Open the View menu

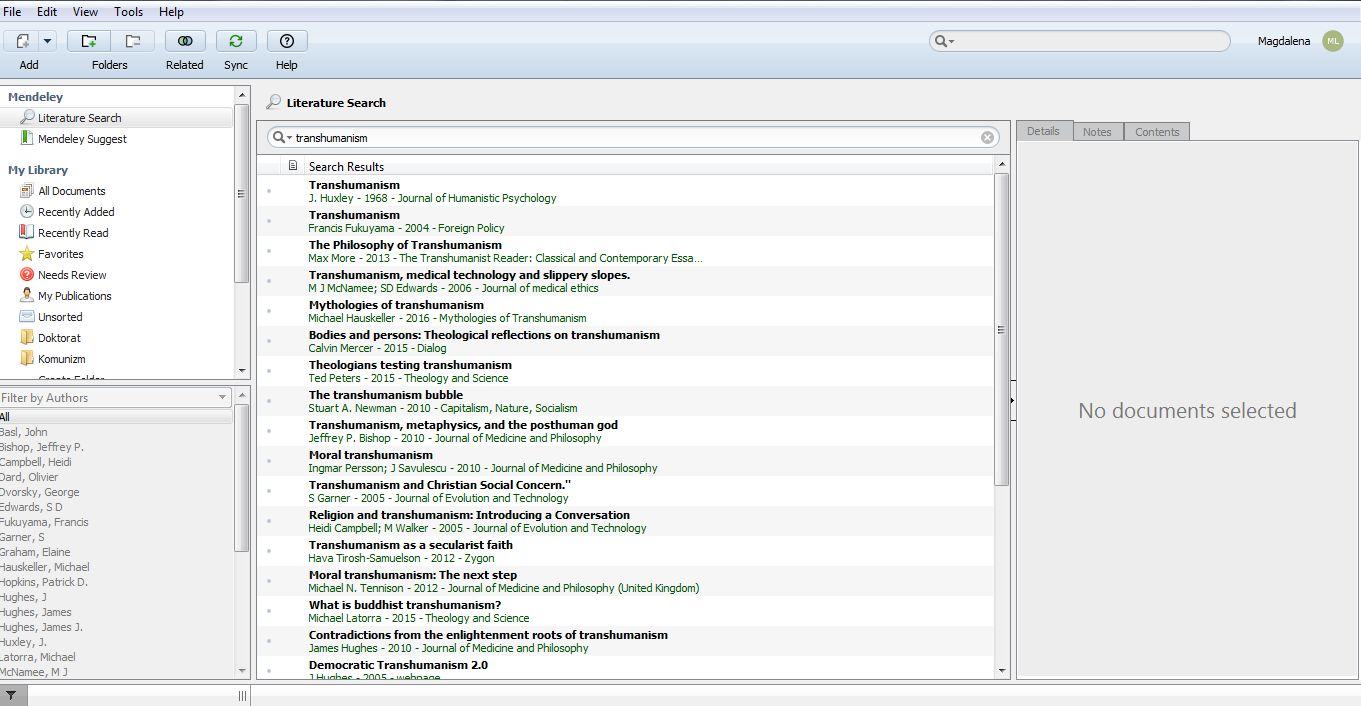[86, 12]
